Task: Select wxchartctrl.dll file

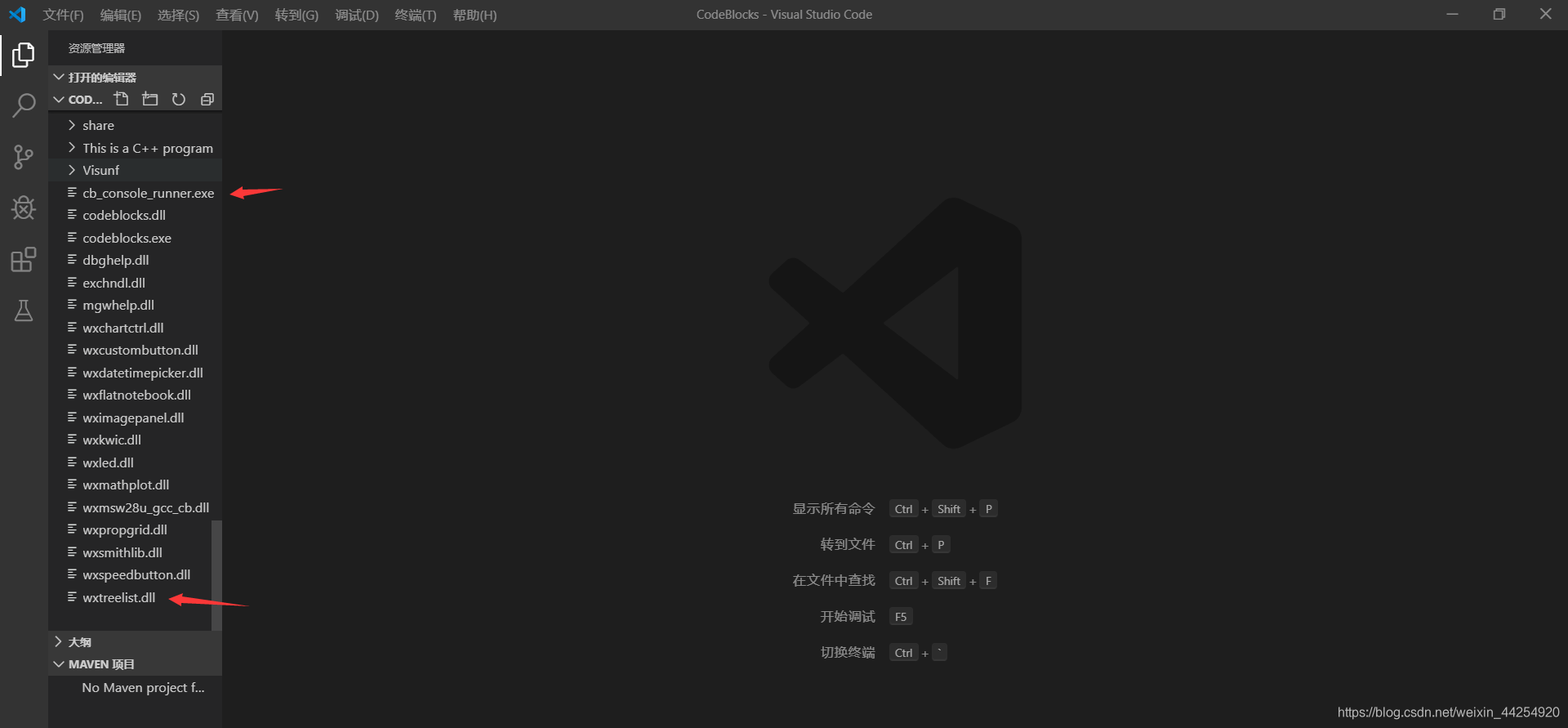Action: tap(135, 328)
